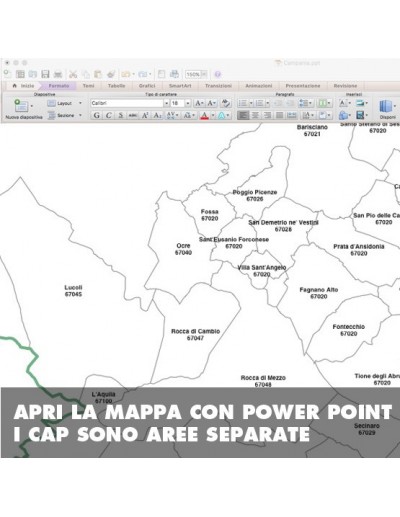Open the Disponi arrange tool
This screenshot has width=400, height=517.
tap(387, 109)
